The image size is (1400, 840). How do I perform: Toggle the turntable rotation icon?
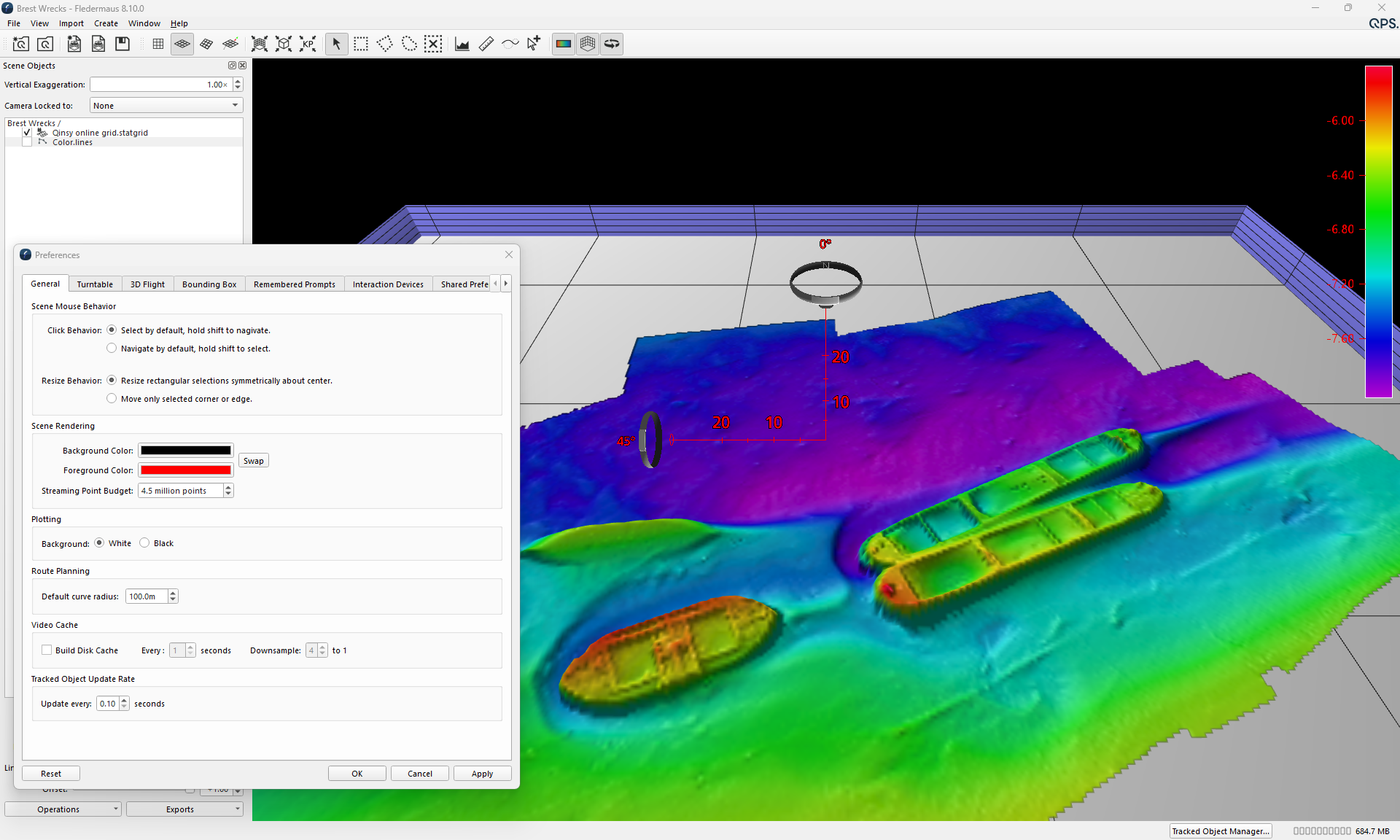coord(612,44)
